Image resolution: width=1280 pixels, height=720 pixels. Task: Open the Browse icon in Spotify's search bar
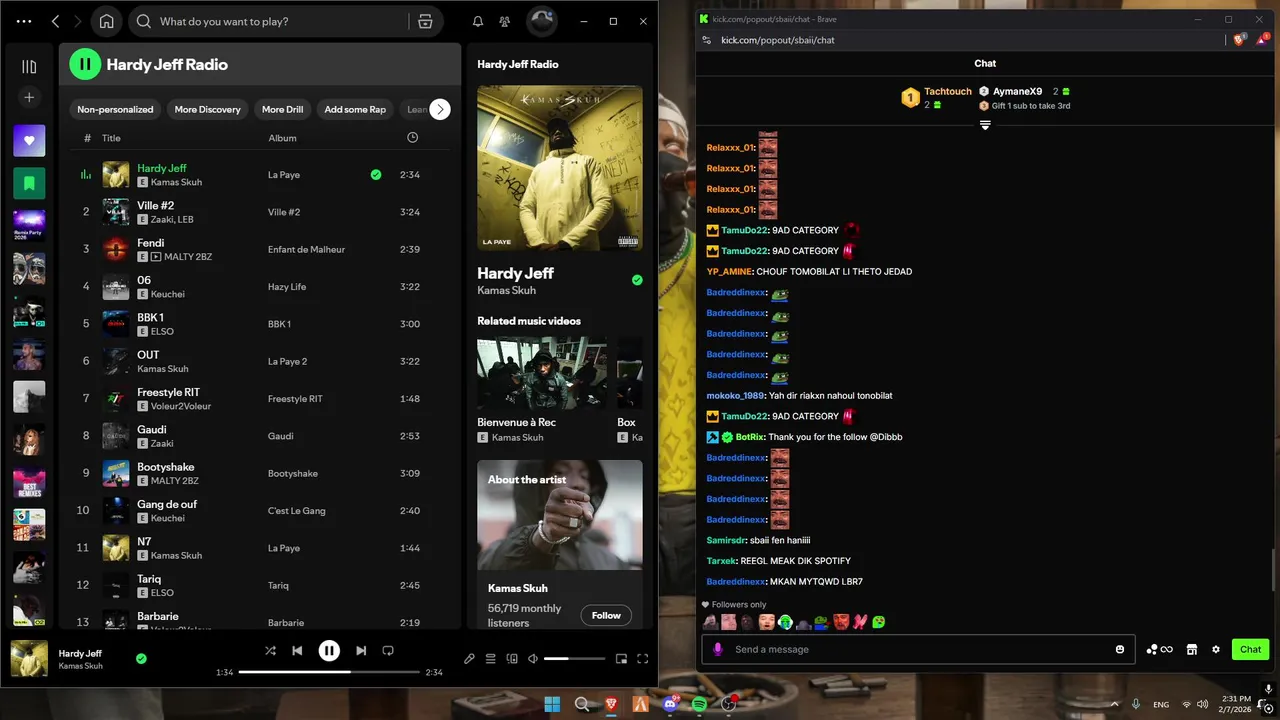pyautogui.click(x=425, y=21)
